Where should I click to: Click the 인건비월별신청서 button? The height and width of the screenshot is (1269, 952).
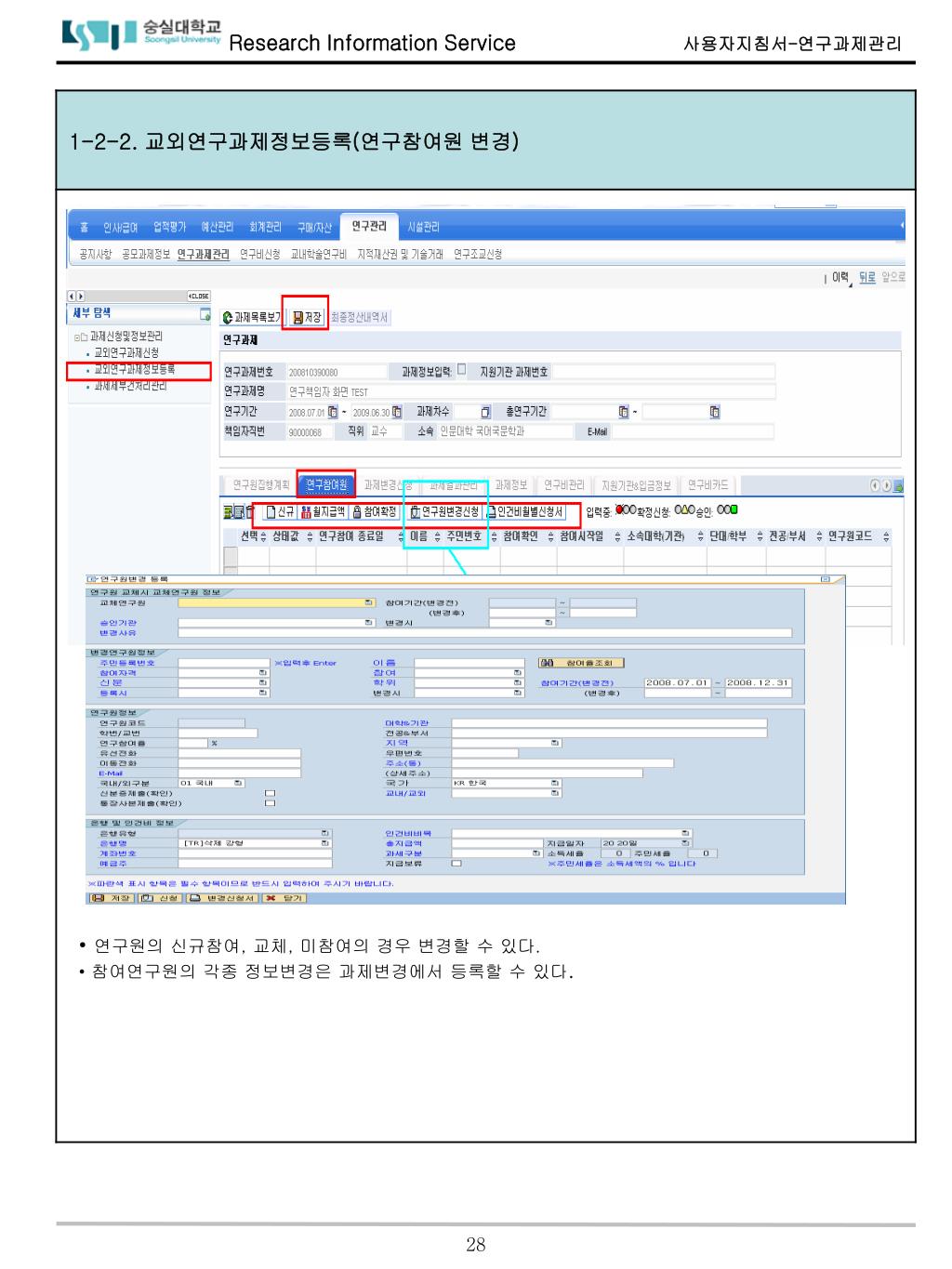click(524, 511)
